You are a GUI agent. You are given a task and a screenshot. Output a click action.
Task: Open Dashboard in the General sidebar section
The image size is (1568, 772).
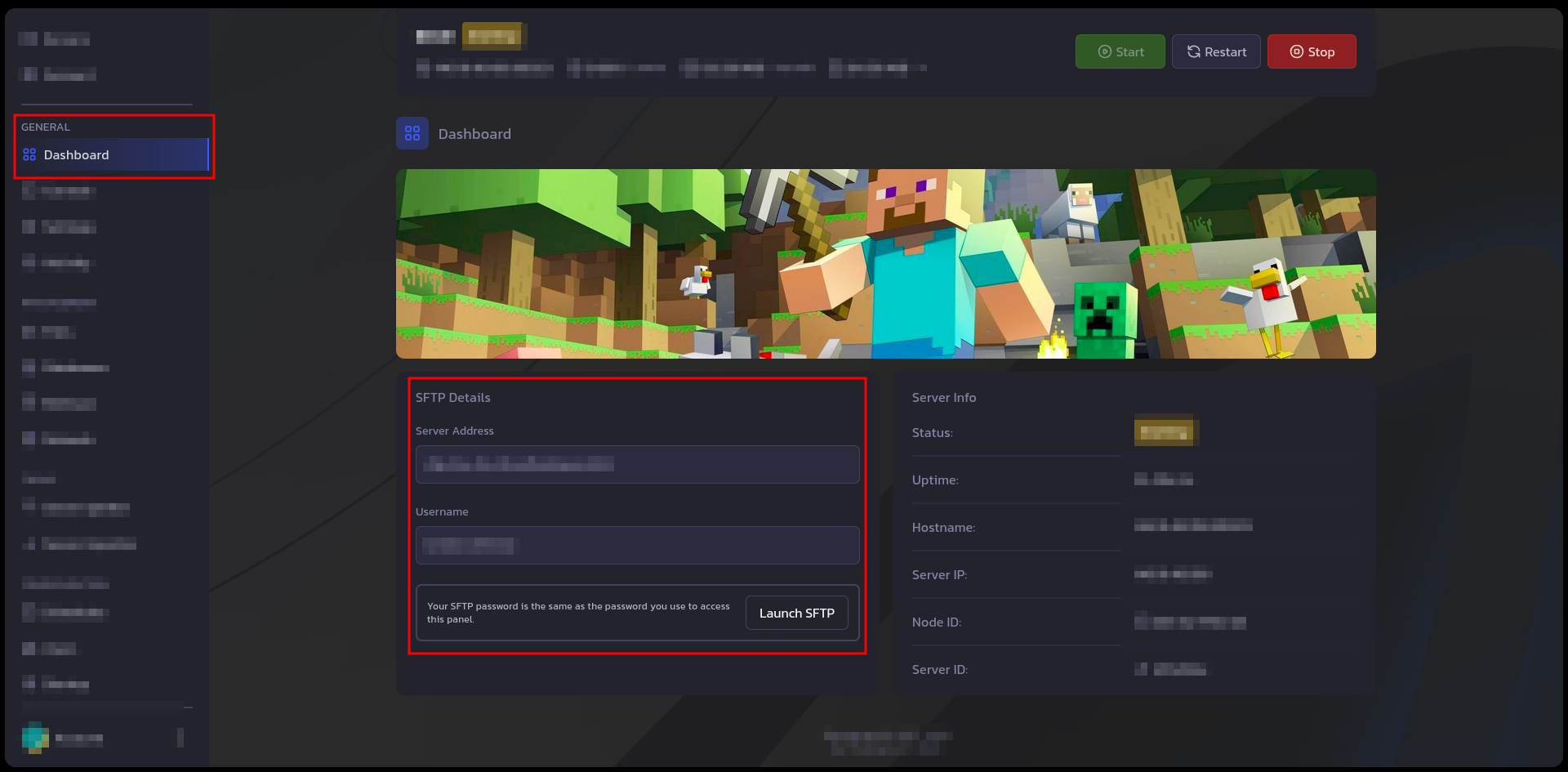(x=76, y=155)
